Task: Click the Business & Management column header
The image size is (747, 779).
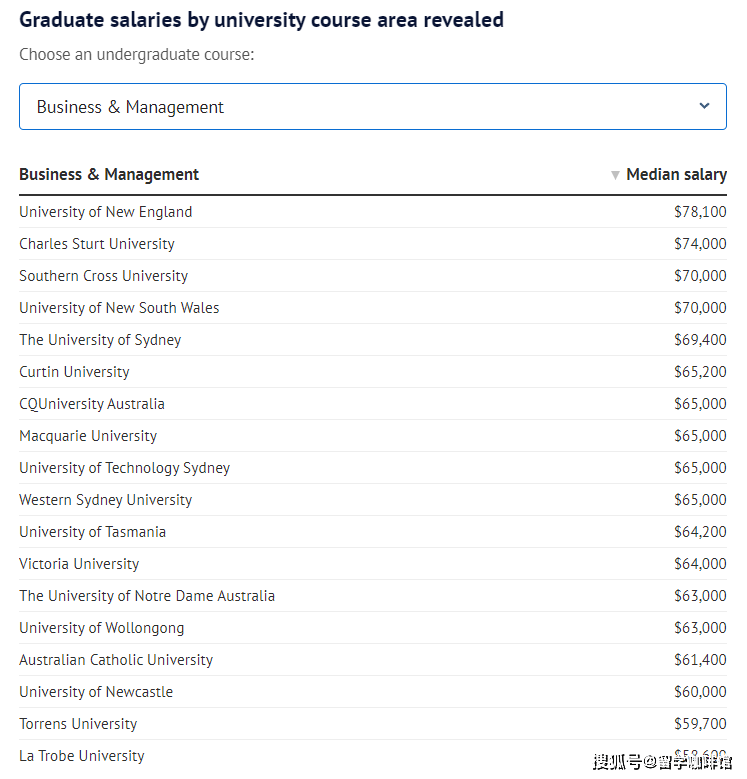Action: click(x=109, y=174)
